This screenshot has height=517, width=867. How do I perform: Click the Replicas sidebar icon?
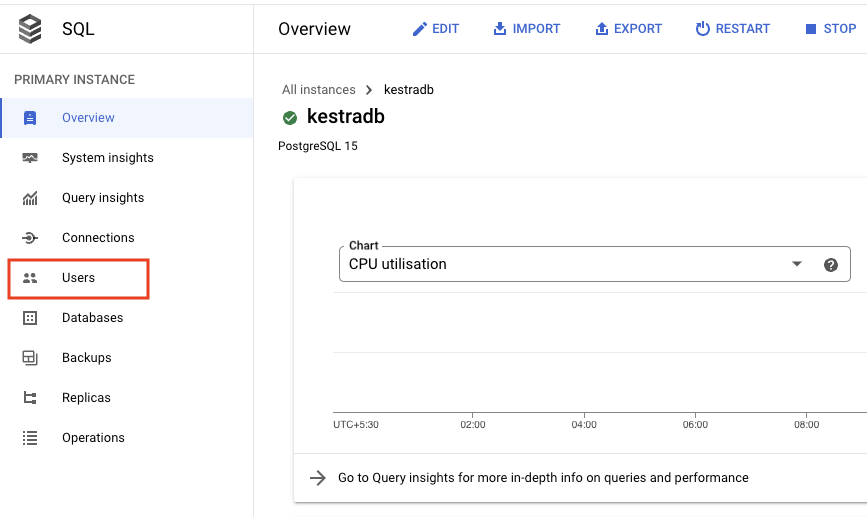[30, 398]
